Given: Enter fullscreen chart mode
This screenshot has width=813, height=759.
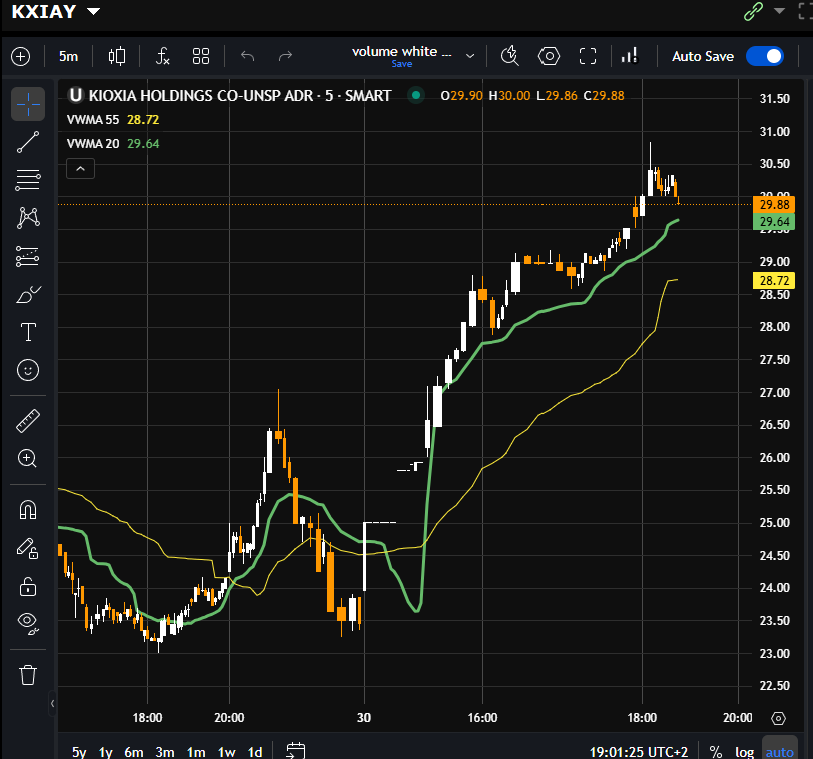Looking at the screenshot, I should pyautogui.click(x=588, y=56).
